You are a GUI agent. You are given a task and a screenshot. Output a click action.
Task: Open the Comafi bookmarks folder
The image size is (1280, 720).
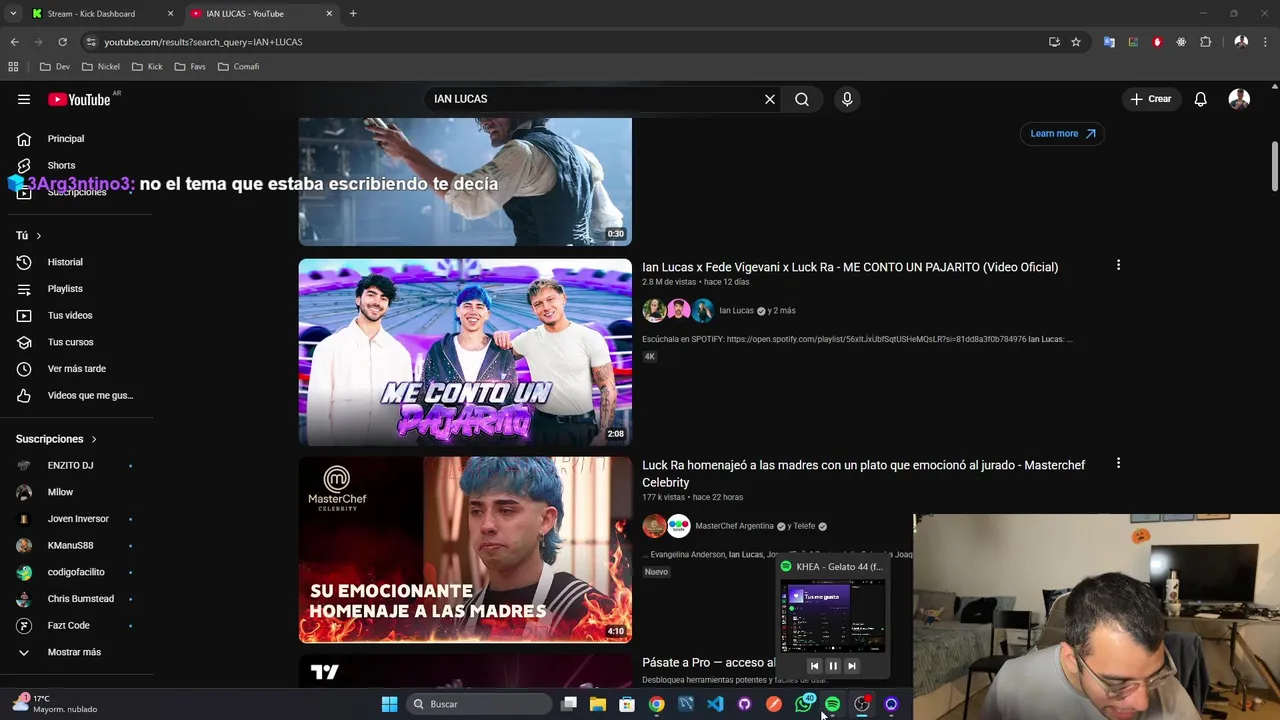tap(238, 67)
